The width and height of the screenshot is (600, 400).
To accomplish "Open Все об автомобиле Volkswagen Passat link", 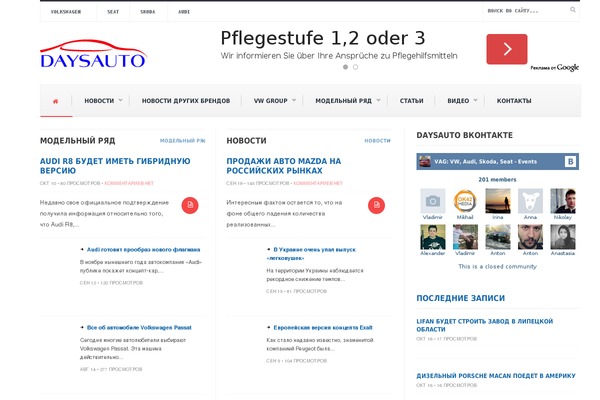I will [139, 328].
